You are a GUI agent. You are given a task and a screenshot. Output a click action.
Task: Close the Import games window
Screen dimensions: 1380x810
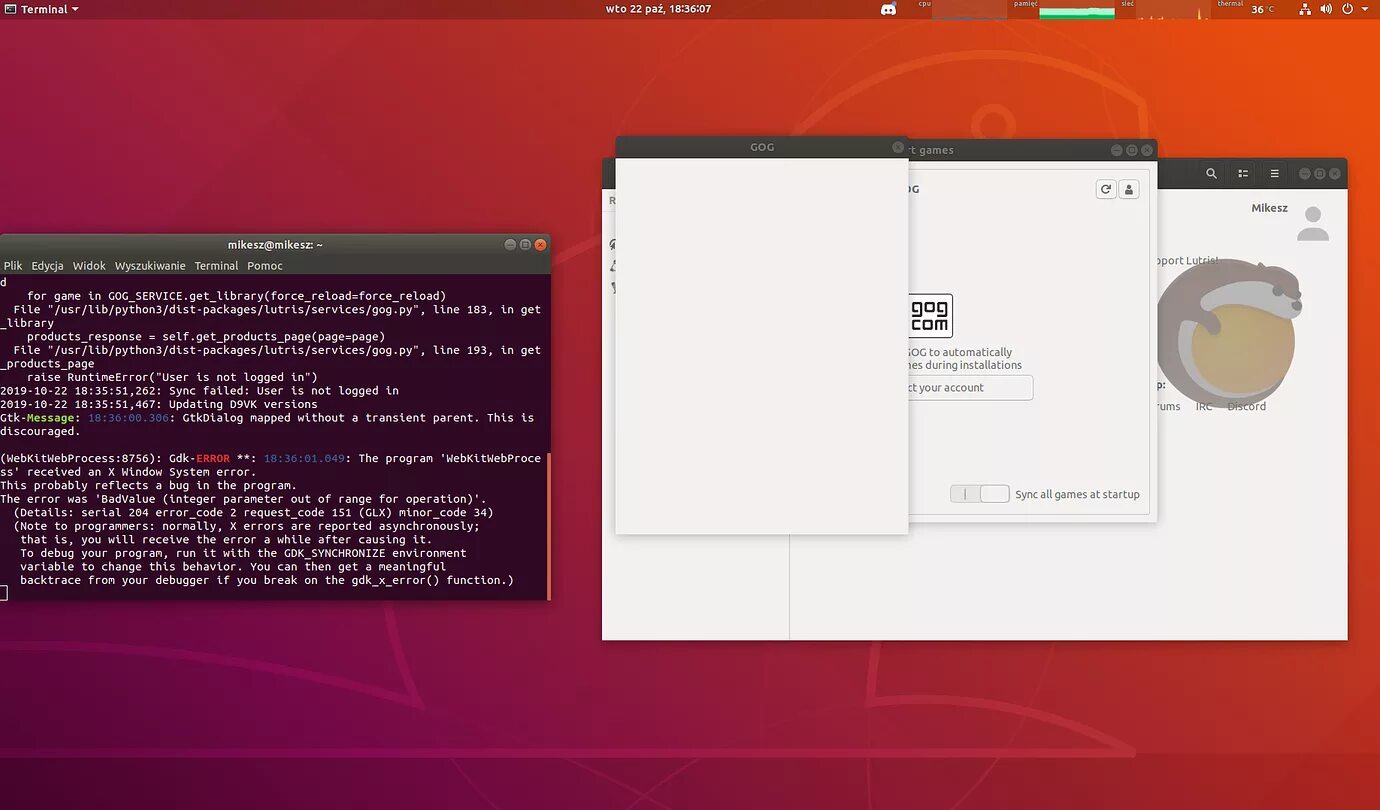(x=1146, y=150)
